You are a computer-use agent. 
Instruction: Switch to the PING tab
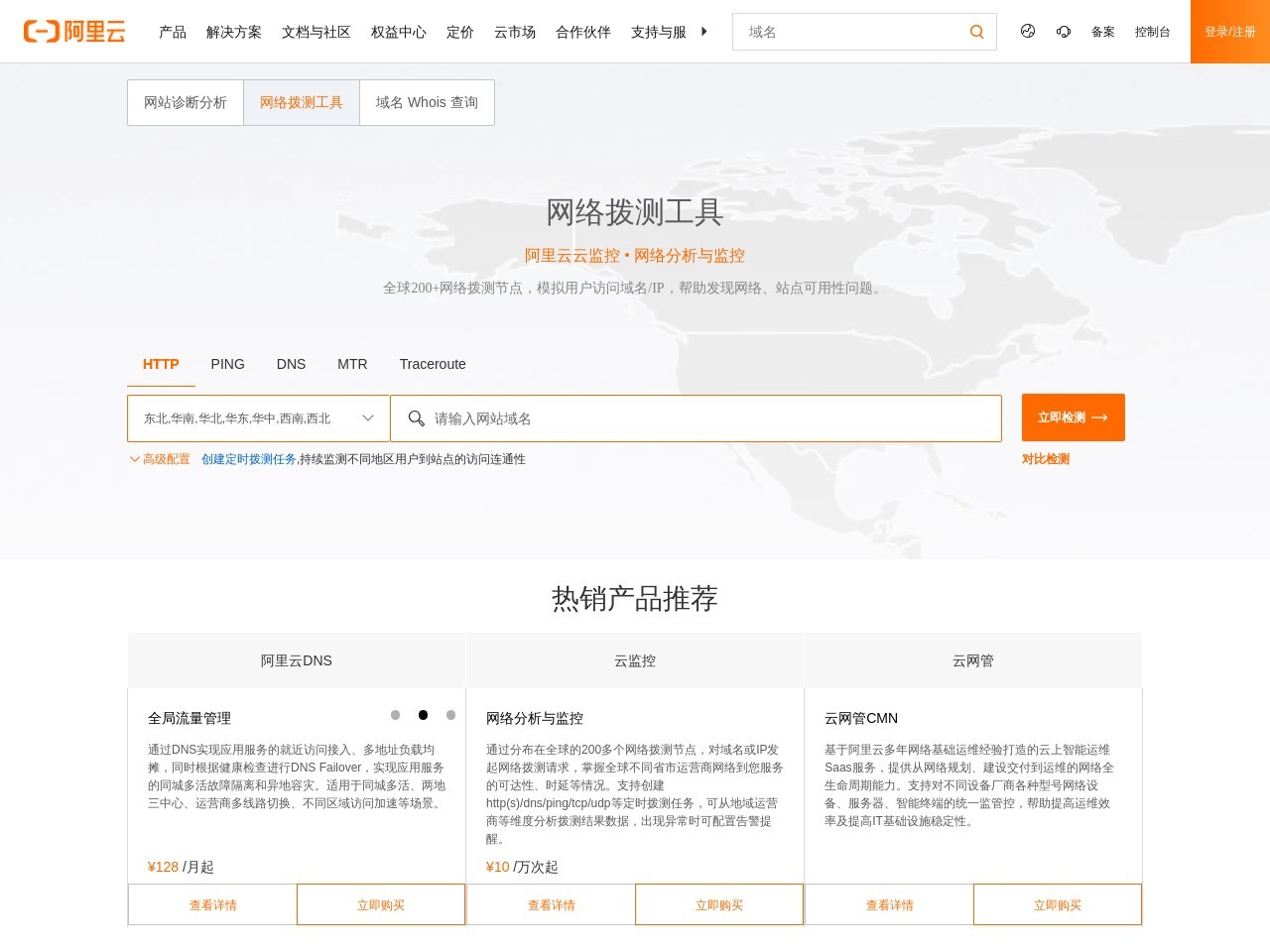227,364
